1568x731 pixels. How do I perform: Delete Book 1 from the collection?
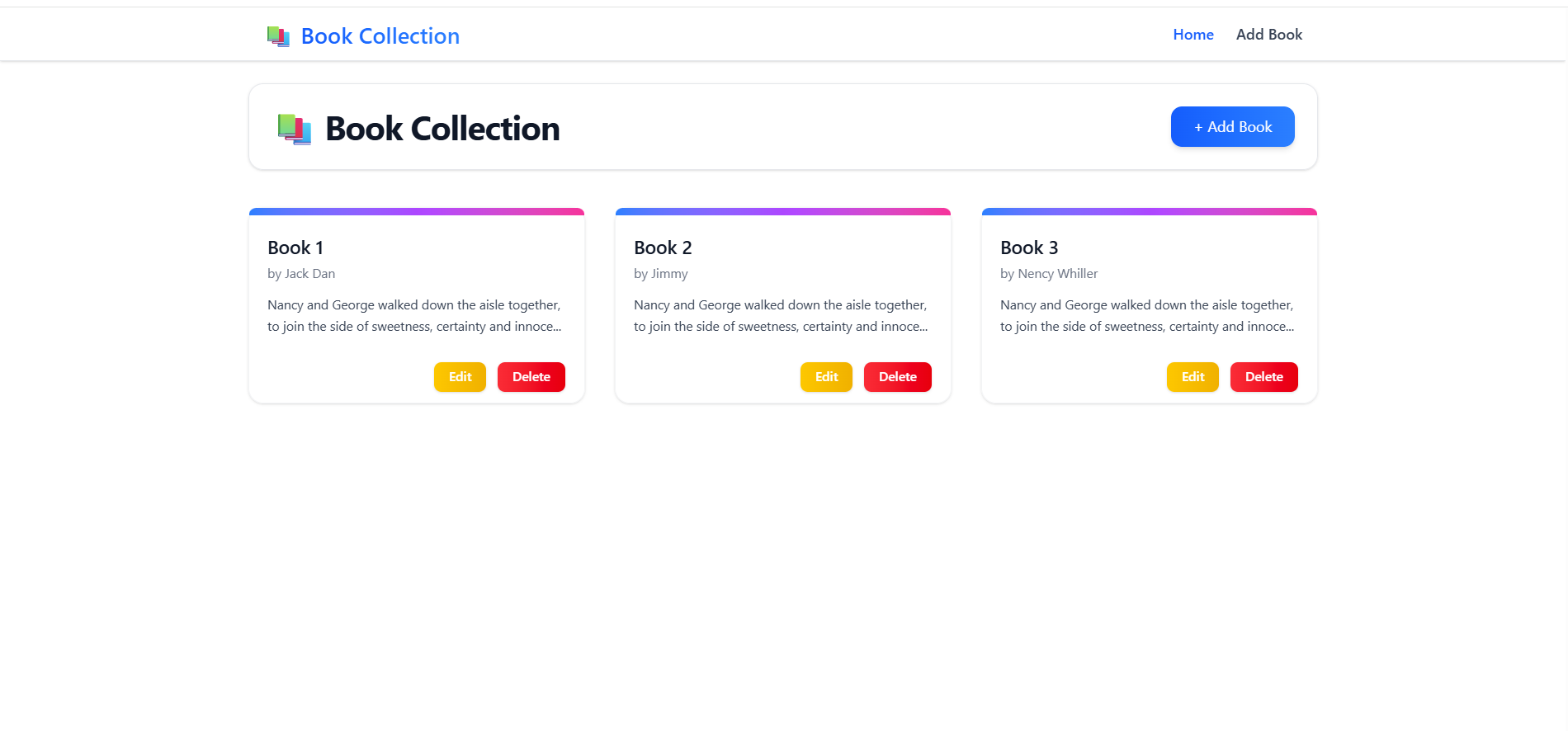[531, 376]
